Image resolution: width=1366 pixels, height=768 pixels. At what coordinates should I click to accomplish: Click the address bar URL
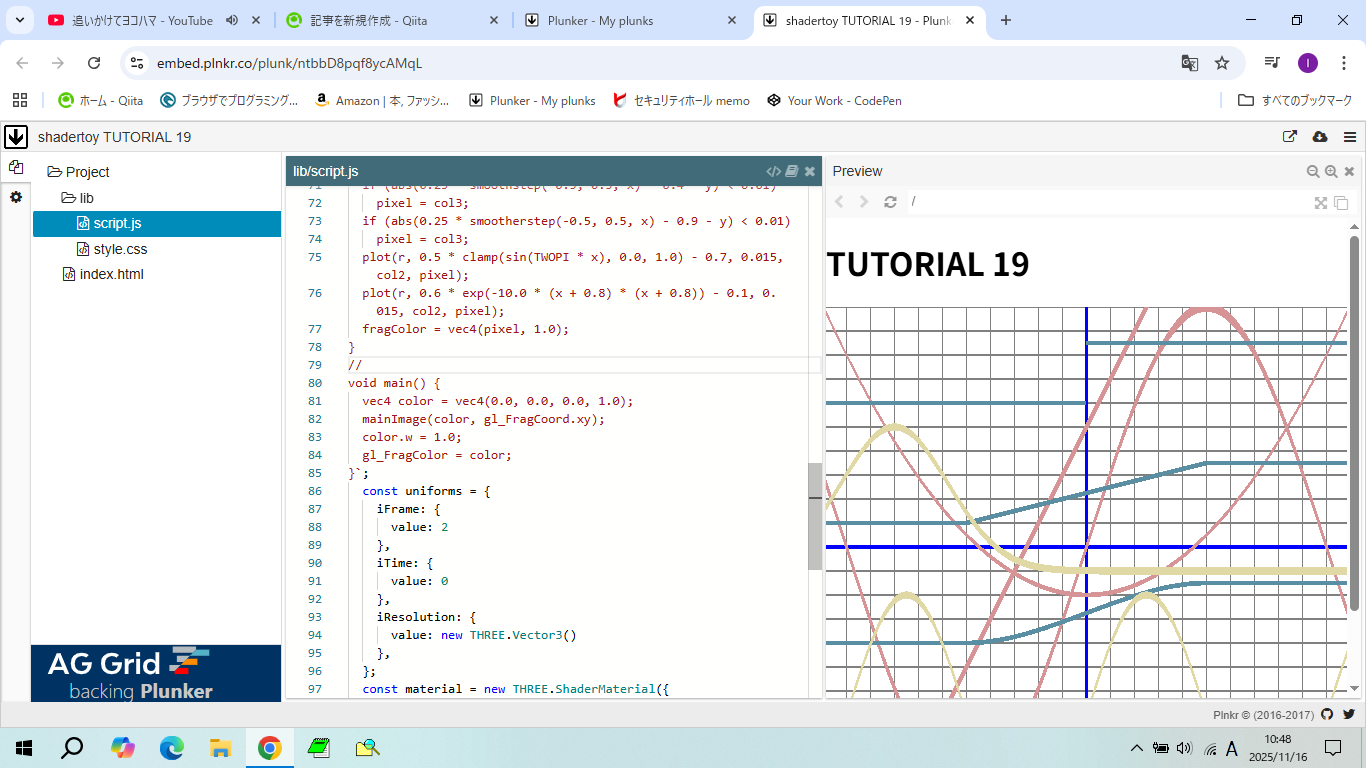click(289, 63)
